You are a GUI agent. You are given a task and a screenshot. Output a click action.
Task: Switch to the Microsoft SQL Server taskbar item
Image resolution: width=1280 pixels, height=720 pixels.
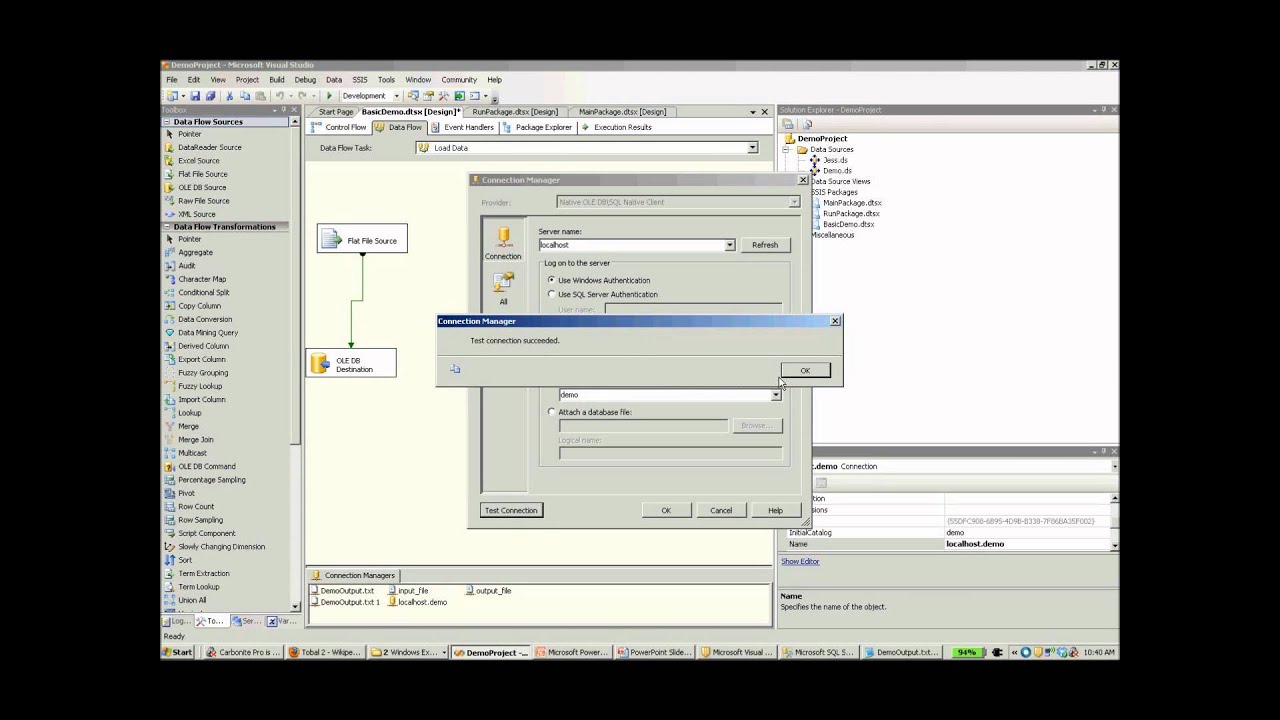820,653
